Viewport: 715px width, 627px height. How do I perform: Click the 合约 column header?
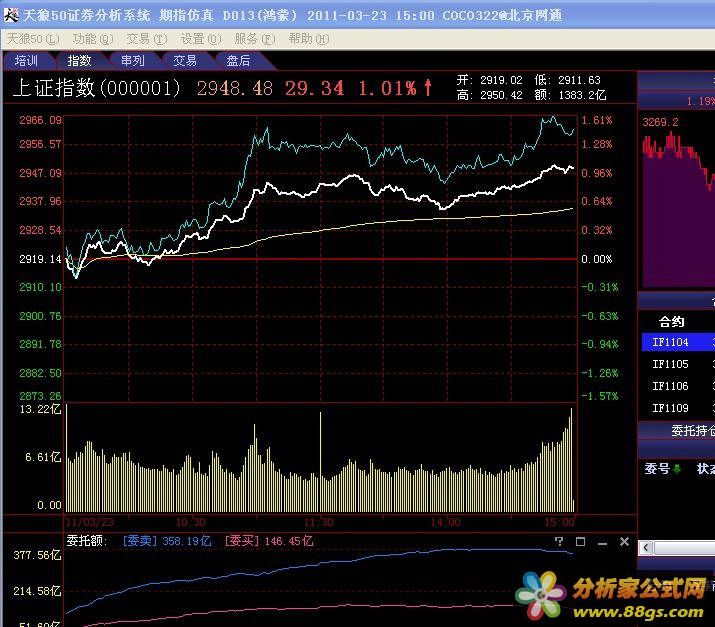[x=672, y=322]
